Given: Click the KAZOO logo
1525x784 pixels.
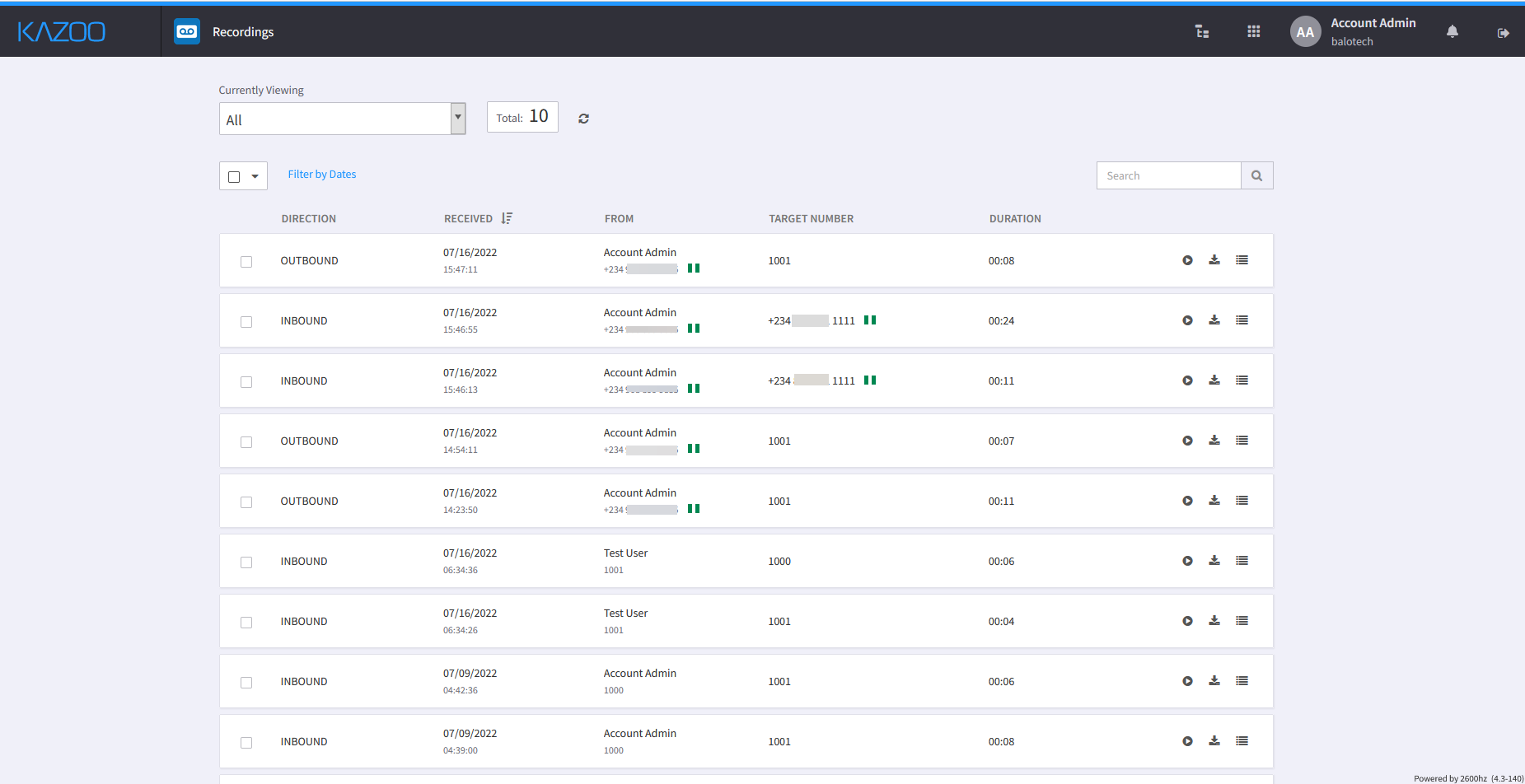Looking at the screenshot, I should [62, 32].
